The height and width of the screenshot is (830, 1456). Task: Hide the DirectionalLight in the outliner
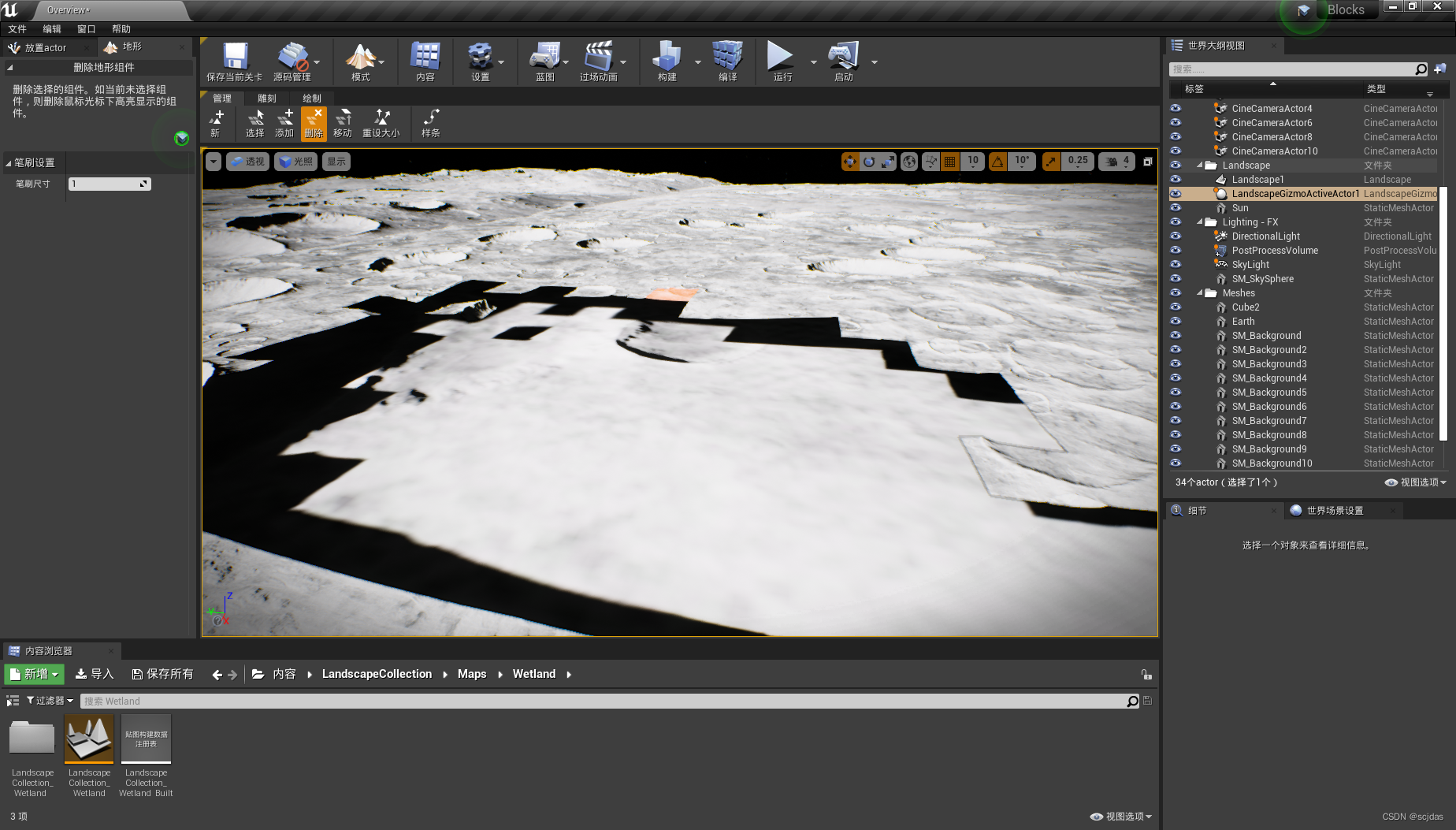[1176, 236]
